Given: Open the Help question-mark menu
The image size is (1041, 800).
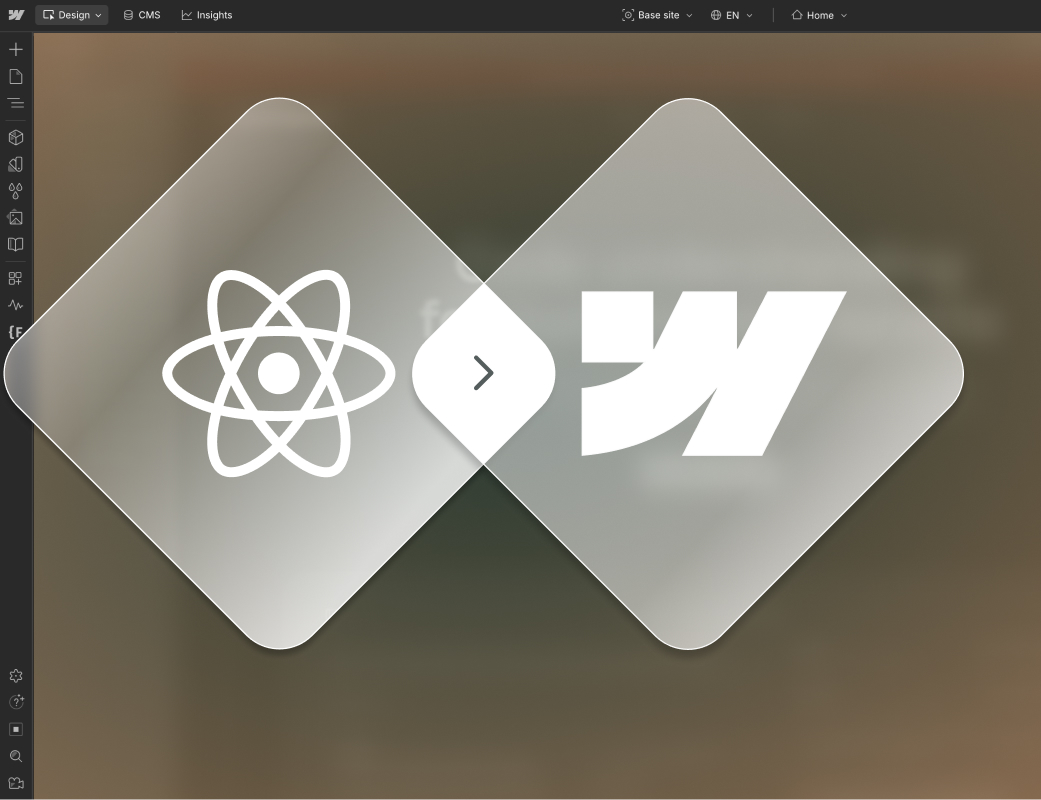Looking at the screenshot, I should (16, 702).
